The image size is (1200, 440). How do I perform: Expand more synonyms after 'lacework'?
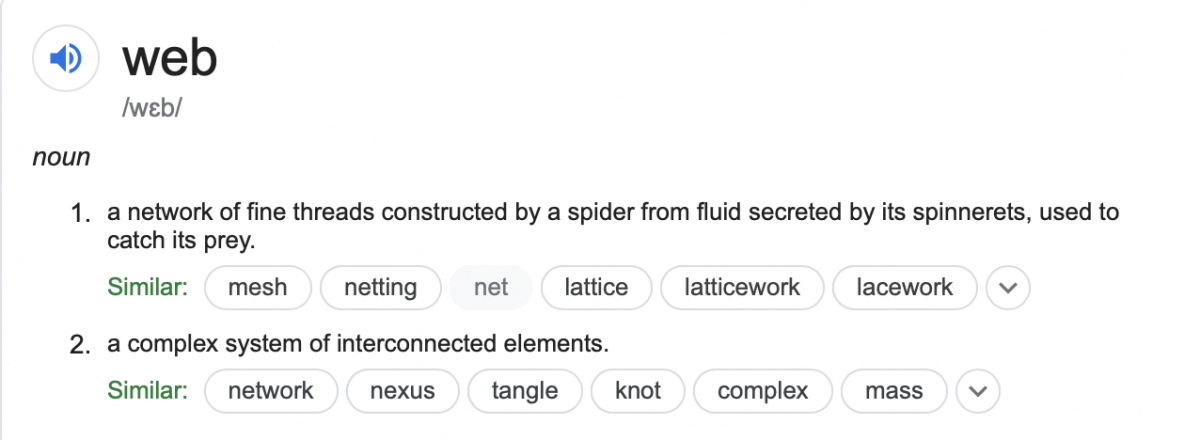[x=1008, y=289]
